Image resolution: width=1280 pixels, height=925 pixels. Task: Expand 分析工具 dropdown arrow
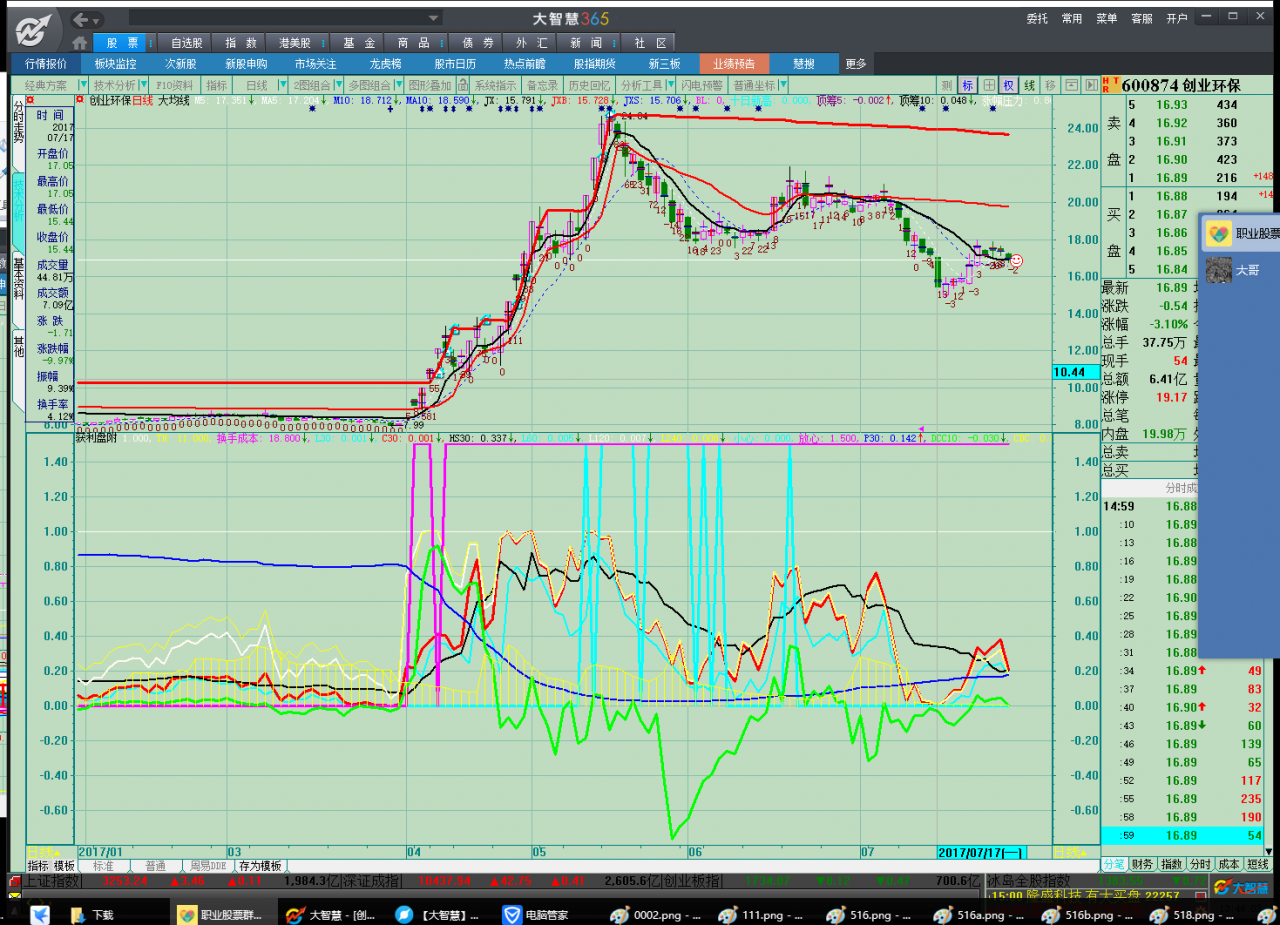click(670, 85)
